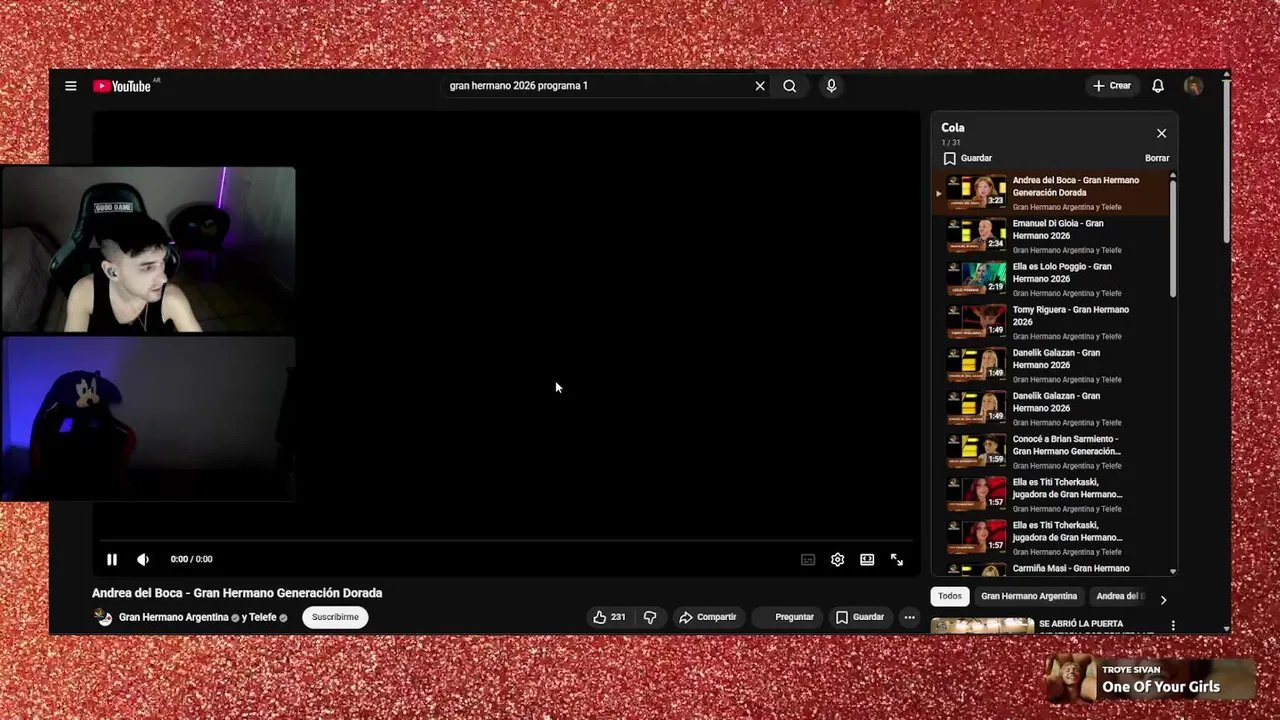Dislike the video
The height and width of the screenshot is (720, 1280).
coord(650,617)
